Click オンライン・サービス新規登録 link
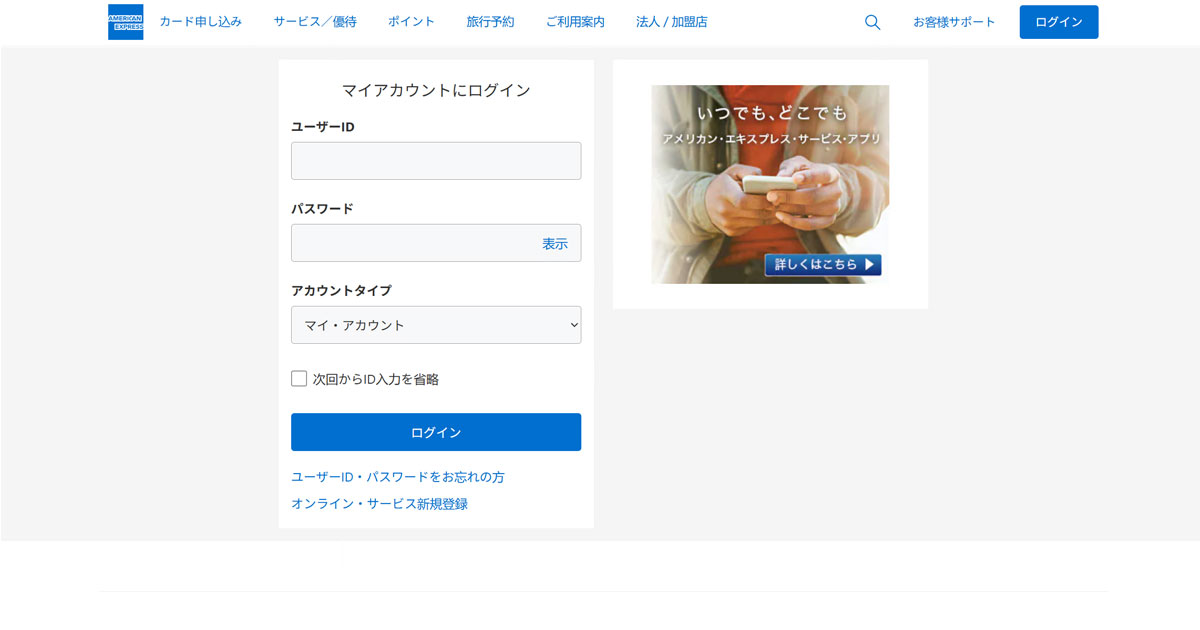1200x630 pixels. [379, 504]
